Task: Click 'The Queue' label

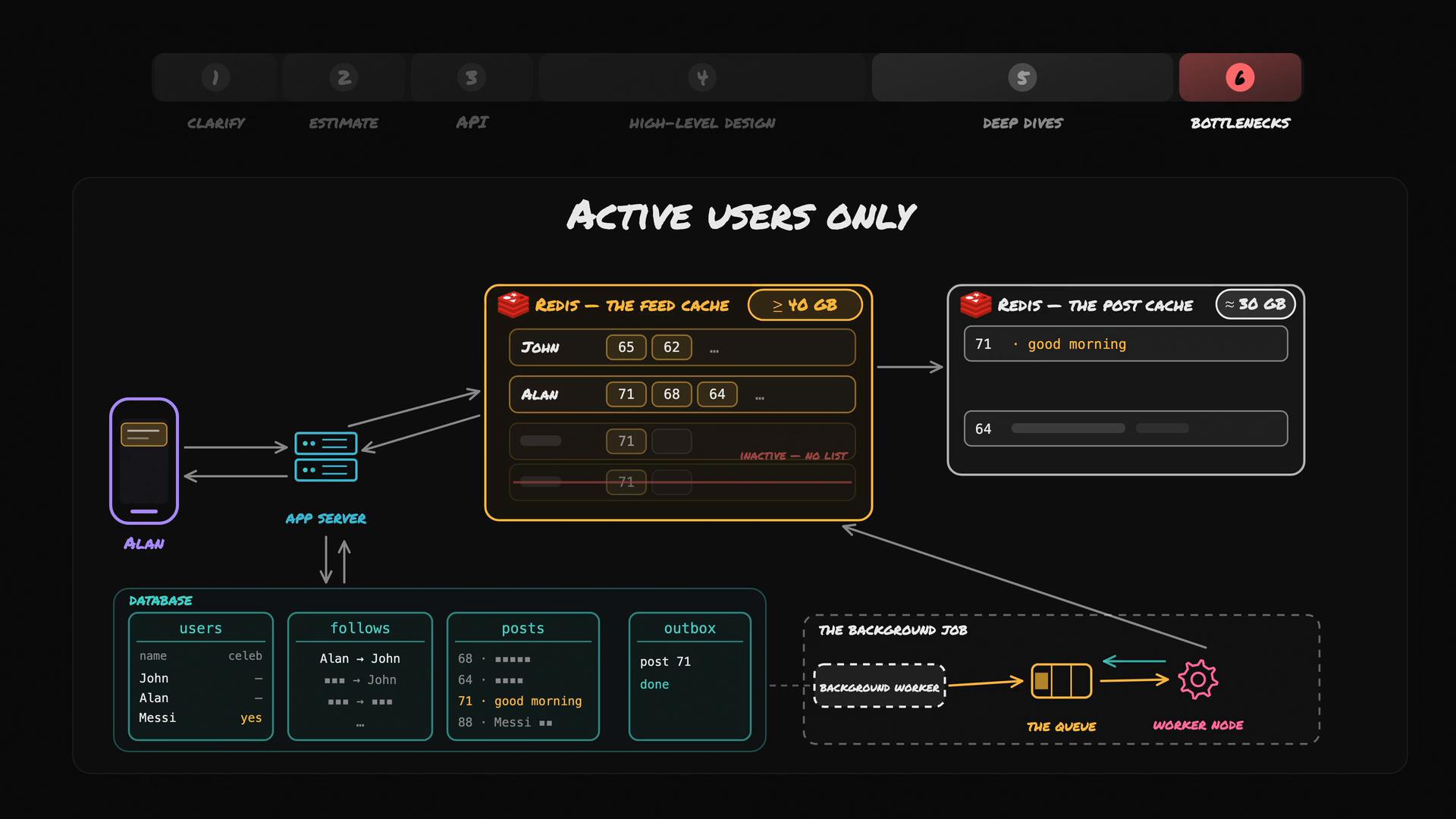Action: pos(1062,726)
